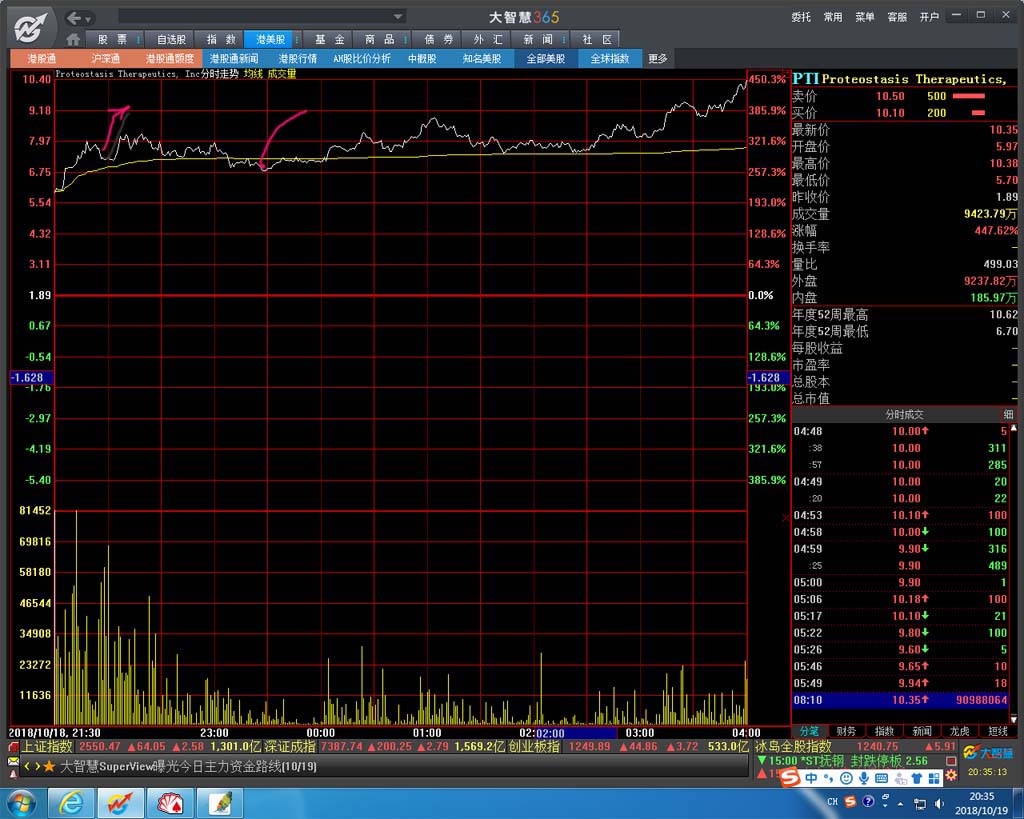The width and height of the screenshot is (1024, 819).
Task: Select the 龙虎 bottom tab
Action: [x=960, y=731]
